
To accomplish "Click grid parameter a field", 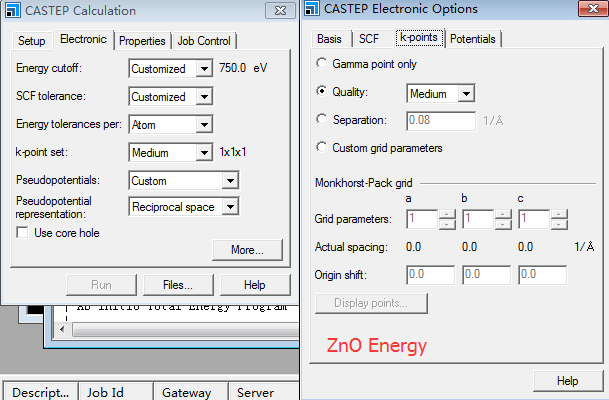I will [x=422, y=219].
